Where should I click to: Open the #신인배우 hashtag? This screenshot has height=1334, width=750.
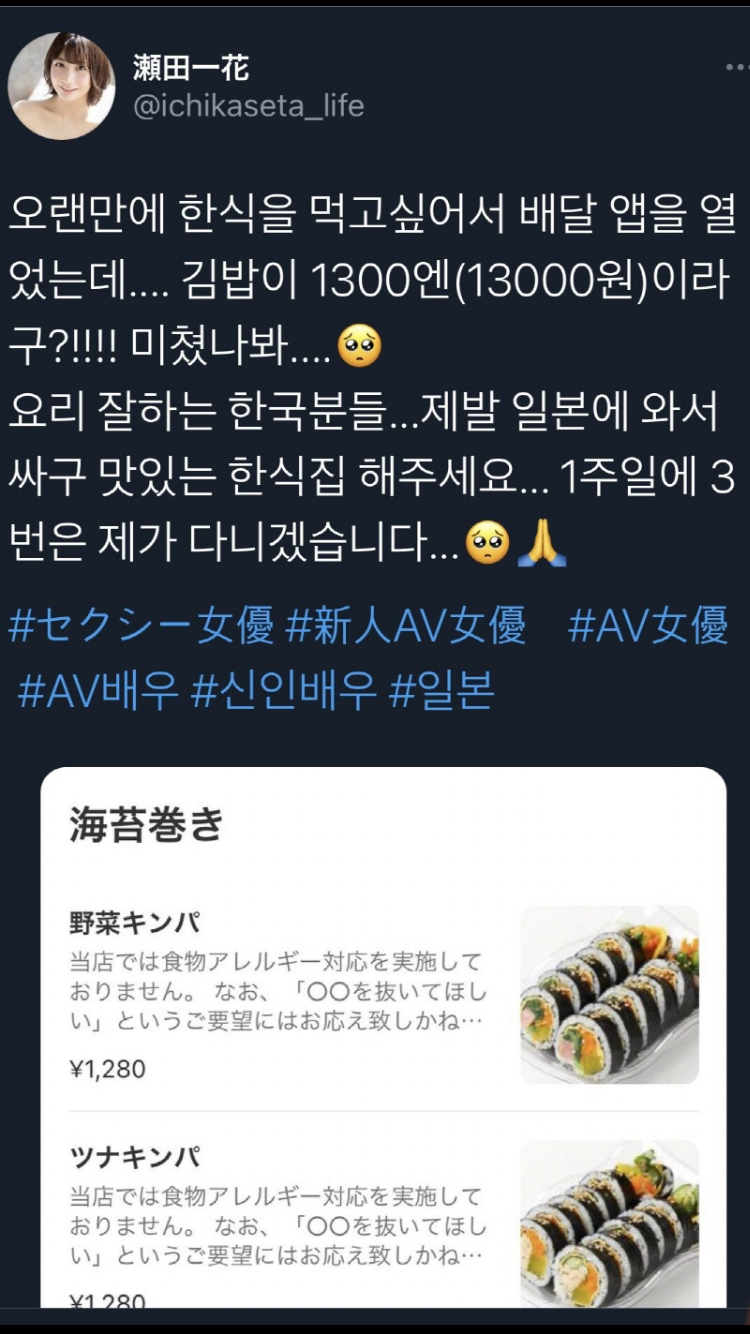284,690
